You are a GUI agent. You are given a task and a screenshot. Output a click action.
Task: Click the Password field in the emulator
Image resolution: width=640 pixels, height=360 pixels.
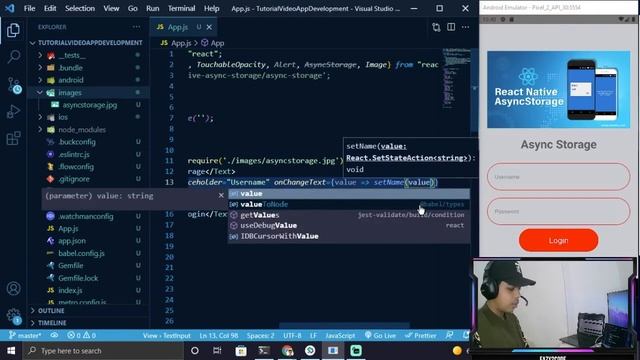[x=558, y=211]
